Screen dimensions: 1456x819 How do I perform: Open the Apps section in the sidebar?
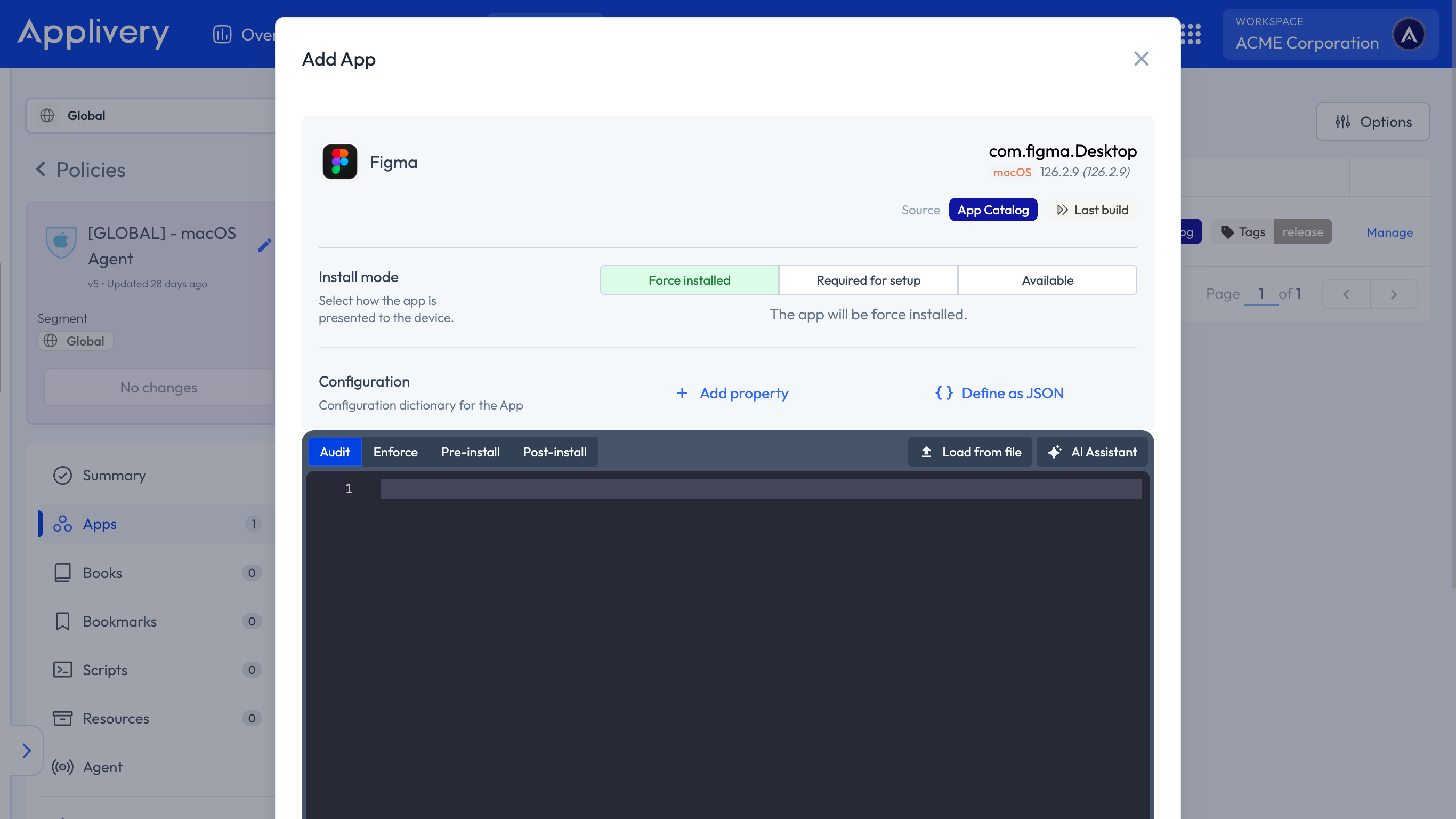pos(100,524)
